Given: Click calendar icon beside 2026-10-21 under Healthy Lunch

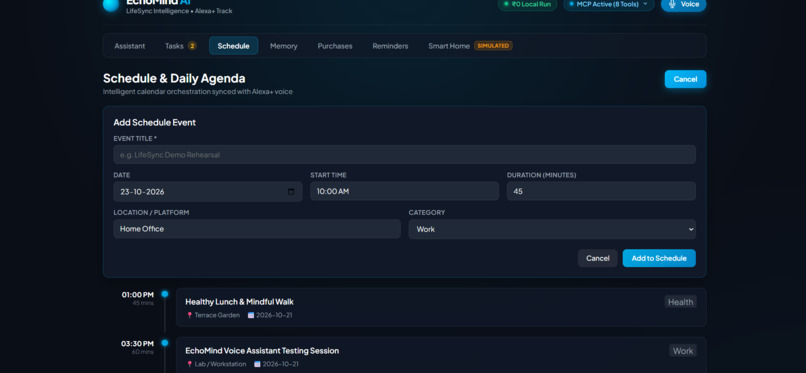Looking at the screenshot, I should point(251,315).
